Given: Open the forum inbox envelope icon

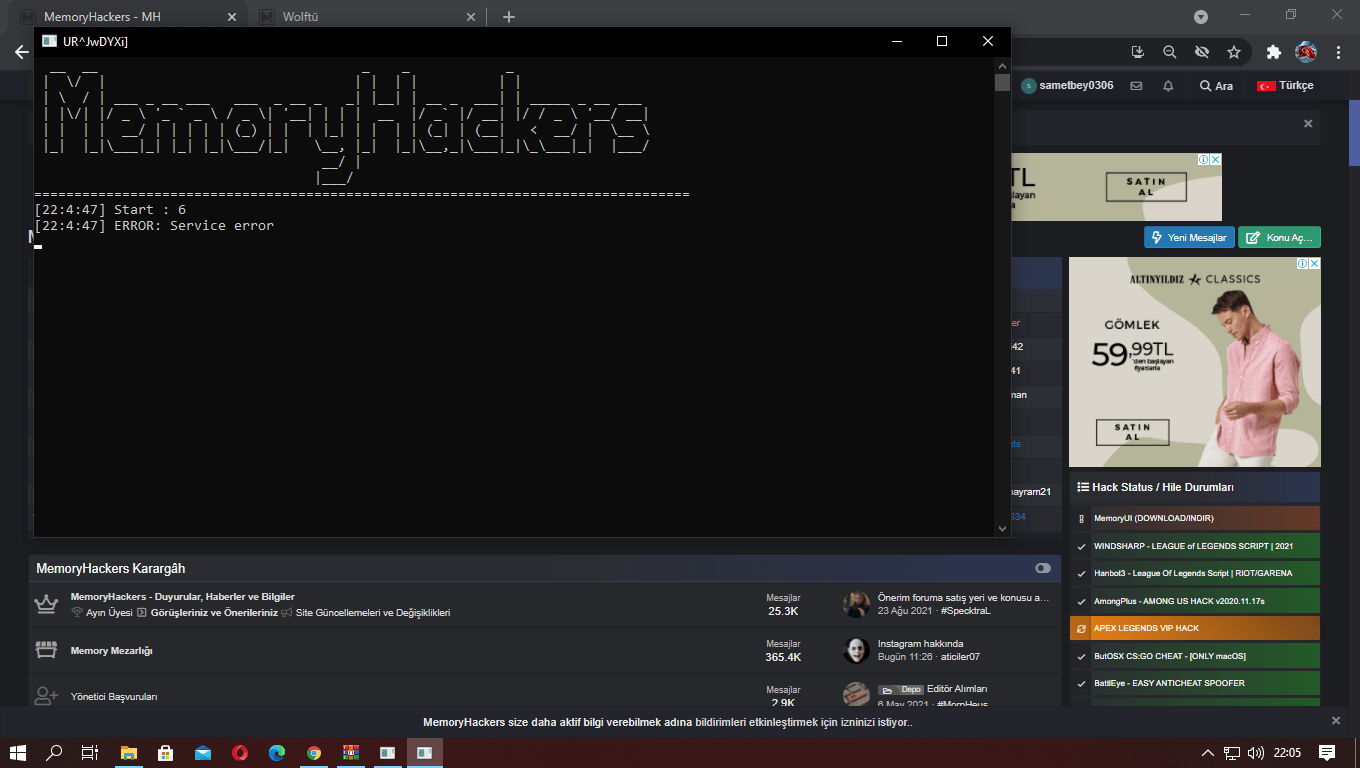Looking at the screenshot, I should pyautogui.click(x=1136, y=86).
